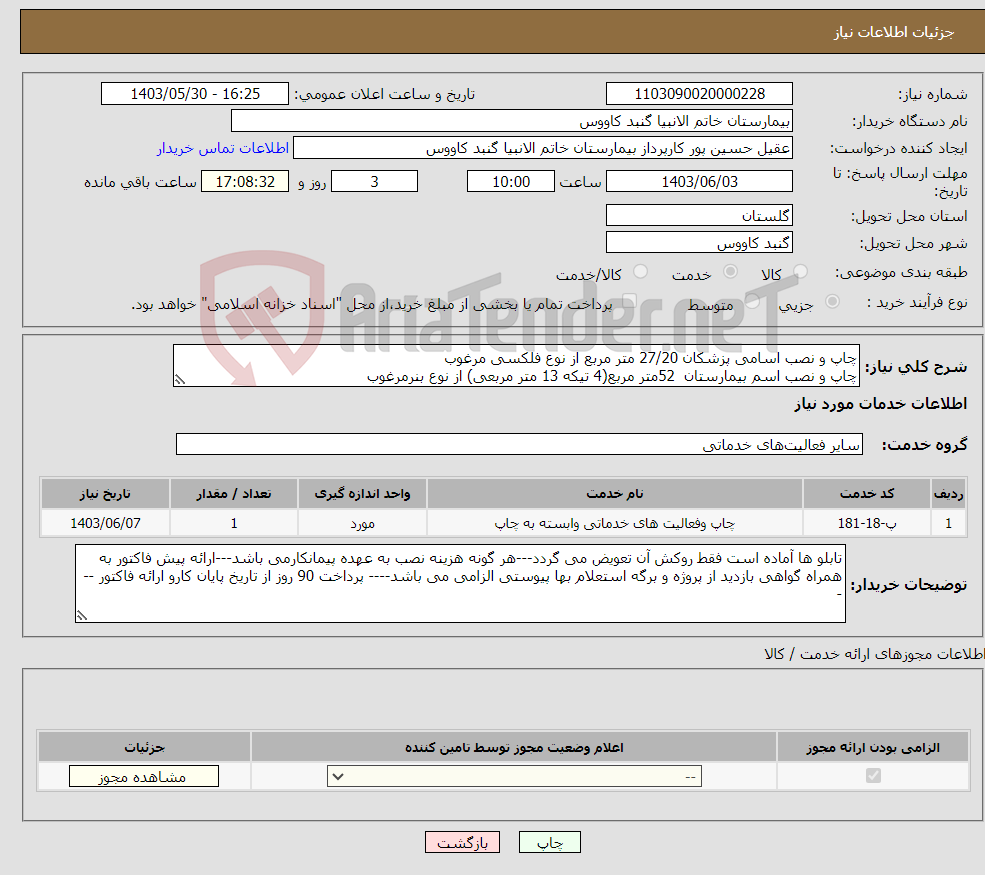Click the اطلاعات خدمات مورد نیاز heading

pos(880,404)
